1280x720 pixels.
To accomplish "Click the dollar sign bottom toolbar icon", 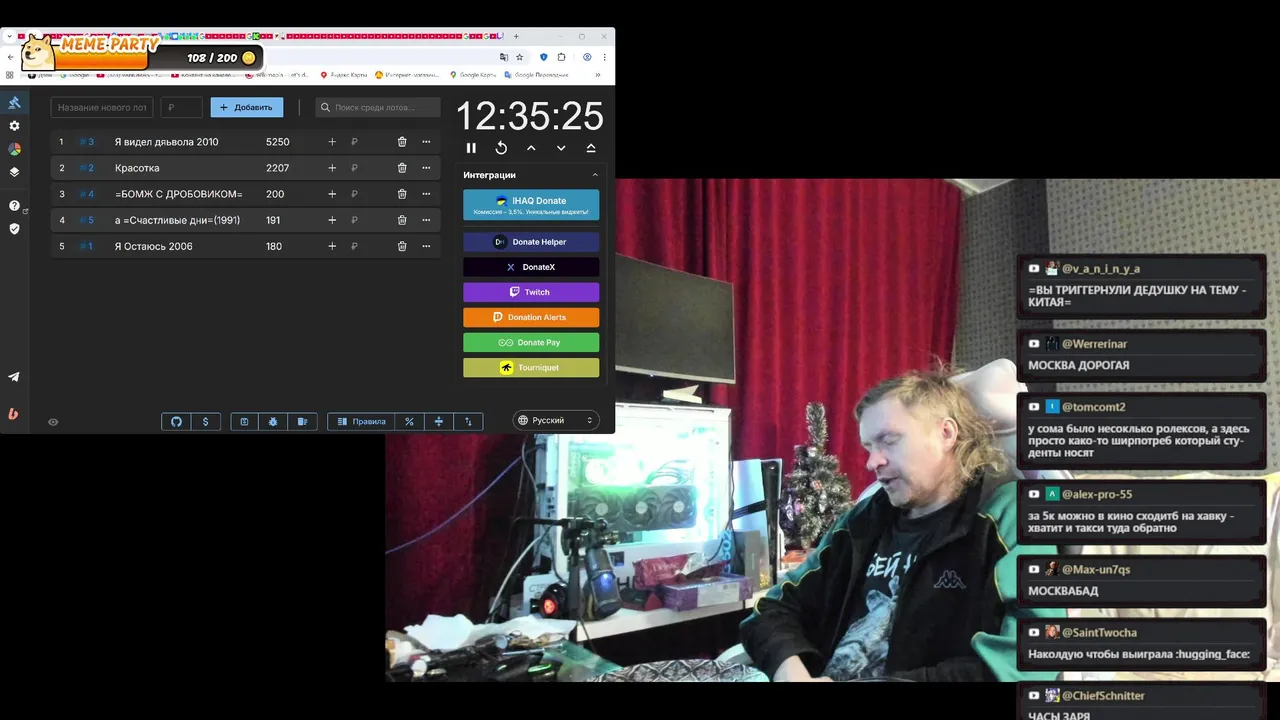I will pos(206,422).
